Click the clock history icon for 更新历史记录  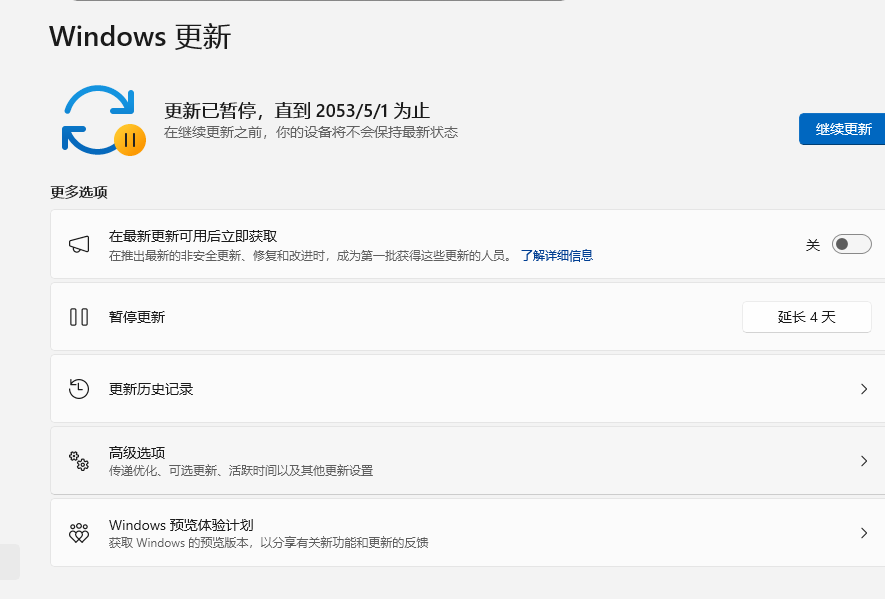tap(79, 389)
